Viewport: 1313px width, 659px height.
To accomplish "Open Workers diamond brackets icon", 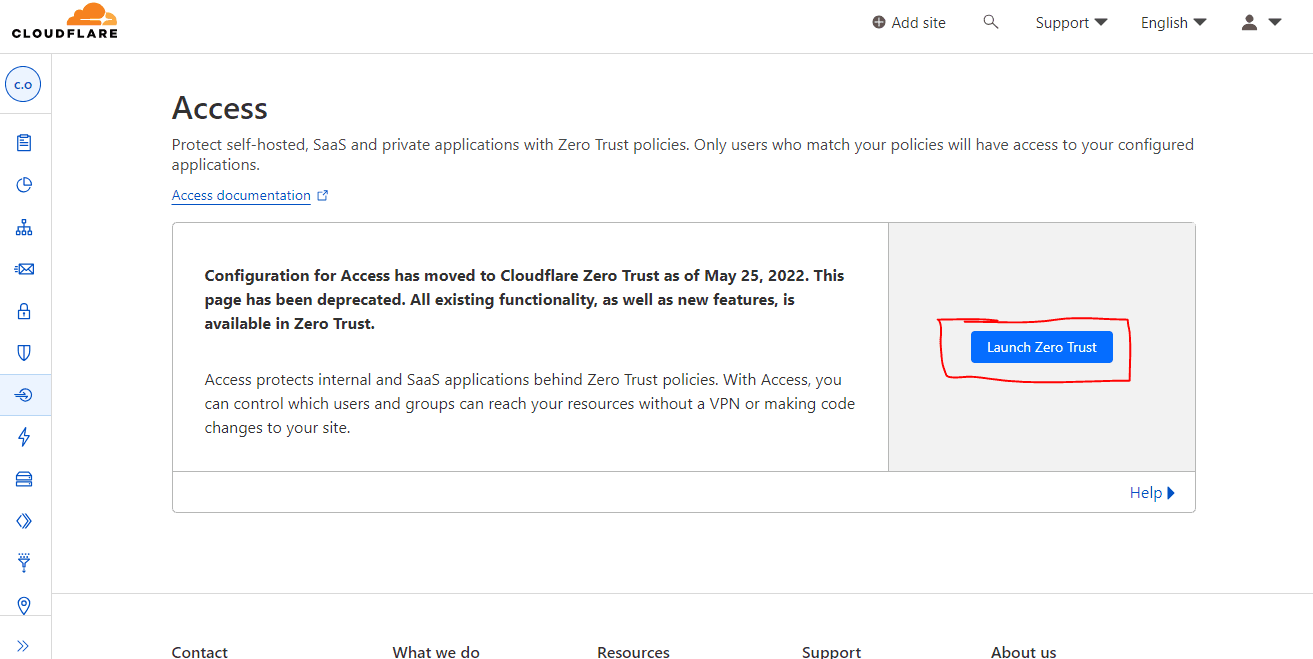I will [x=24, y=521].
